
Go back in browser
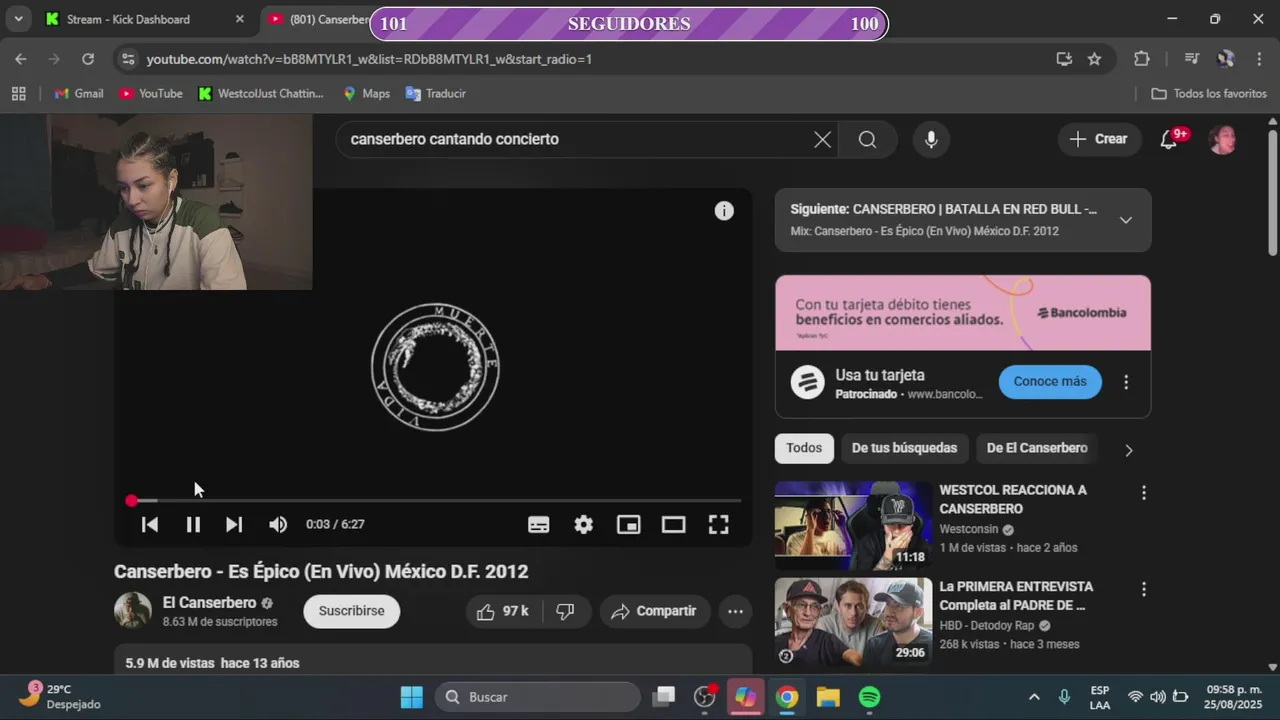[21, 59]
